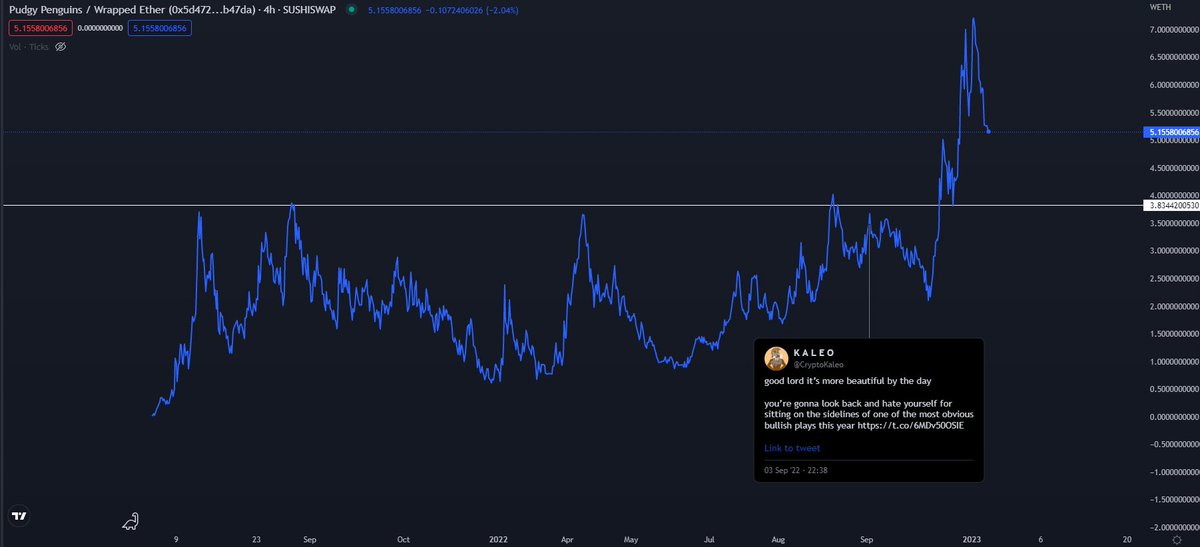Click the '2023' time axis label
The image size is (1200, 547).
point(971,539)
